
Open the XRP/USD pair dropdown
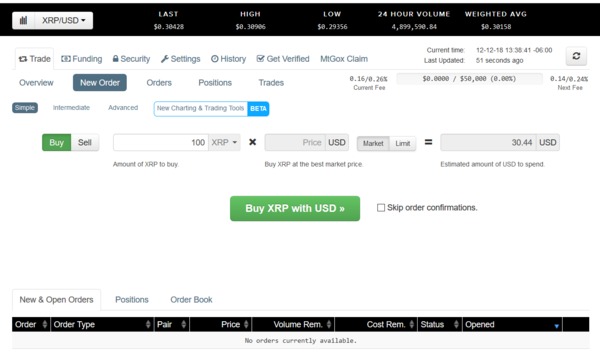coord(64,21)
